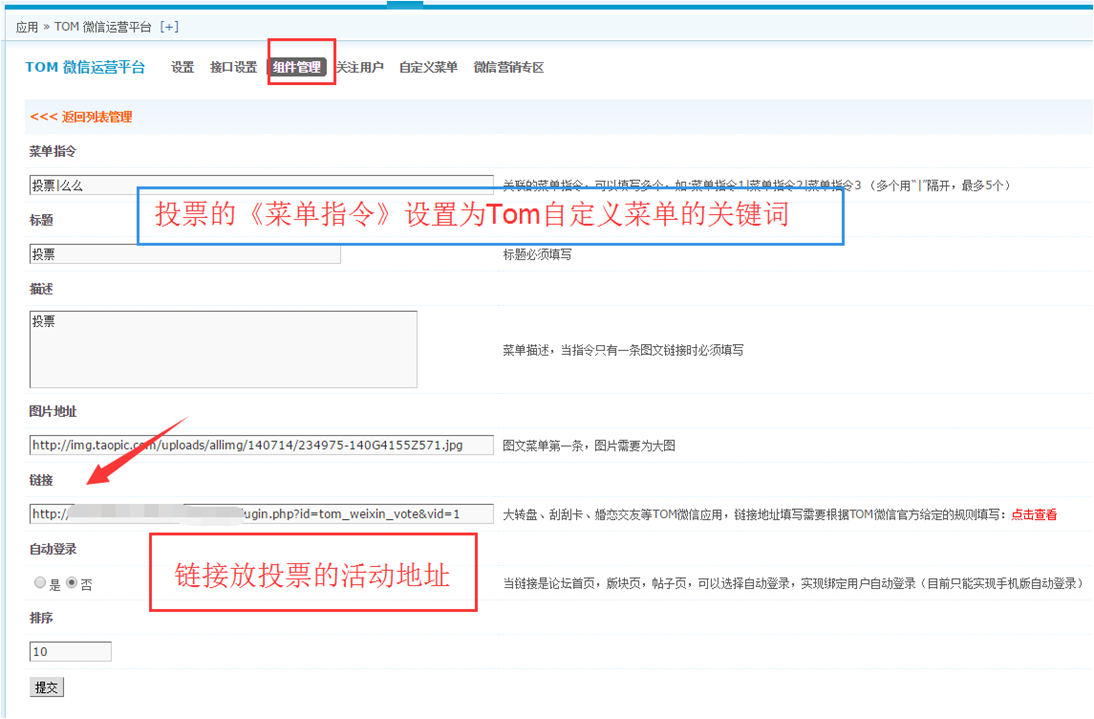
Task: Open the 设置 tab
Action: pos(182,67)
